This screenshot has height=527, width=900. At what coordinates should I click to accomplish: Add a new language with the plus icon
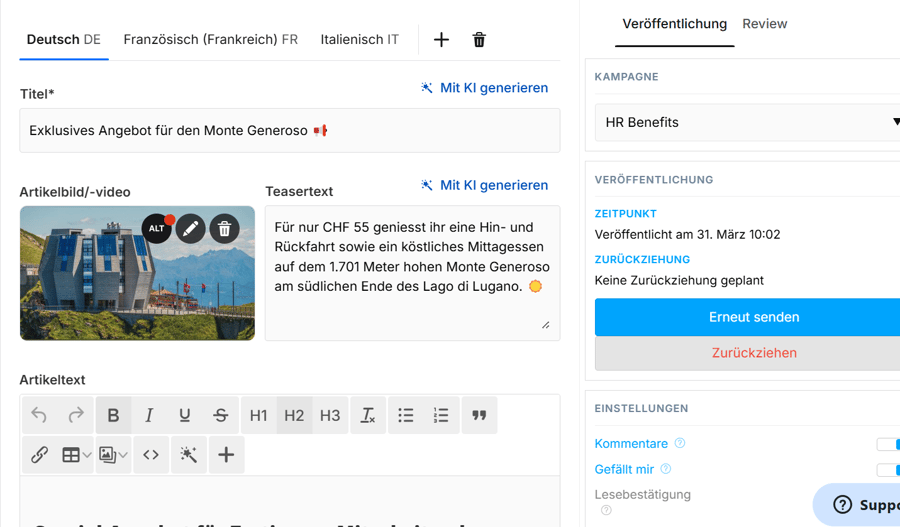(x=441, y=40)
